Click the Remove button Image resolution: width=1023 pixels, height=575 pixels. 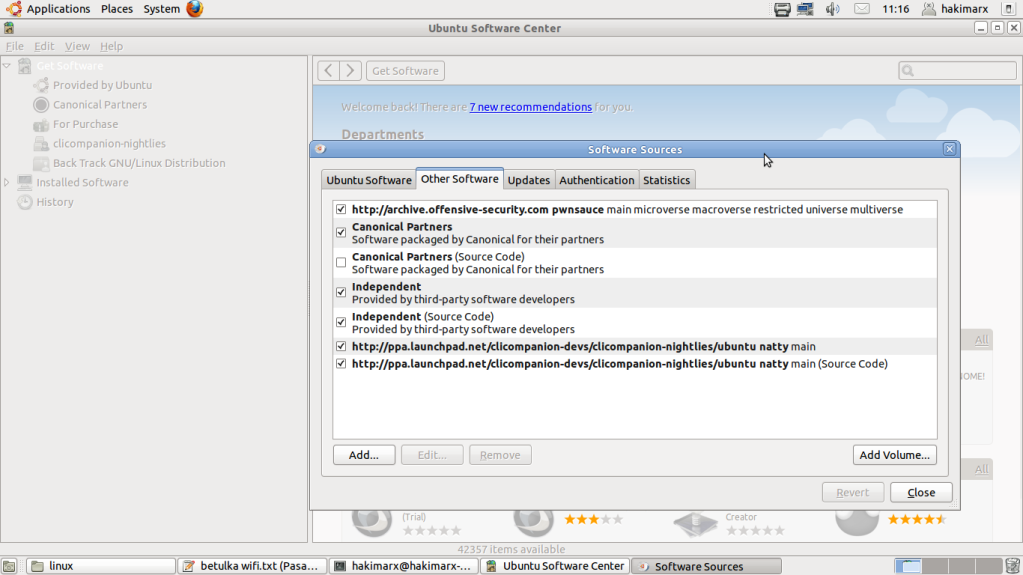500,455
